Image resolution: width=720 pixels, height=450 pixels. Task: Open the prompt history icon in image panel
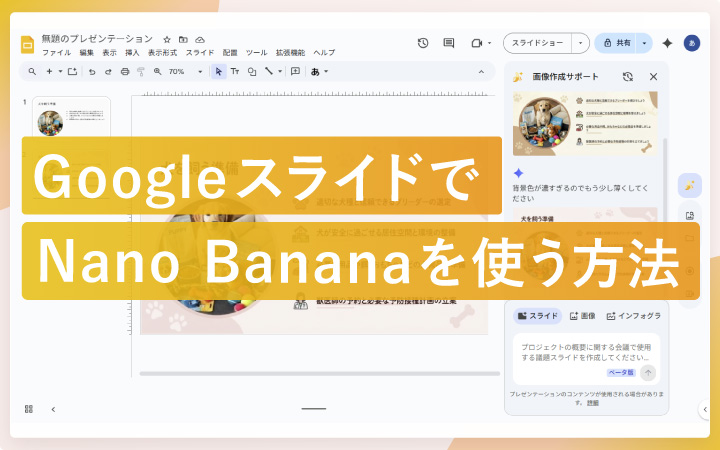coord(628,77)
